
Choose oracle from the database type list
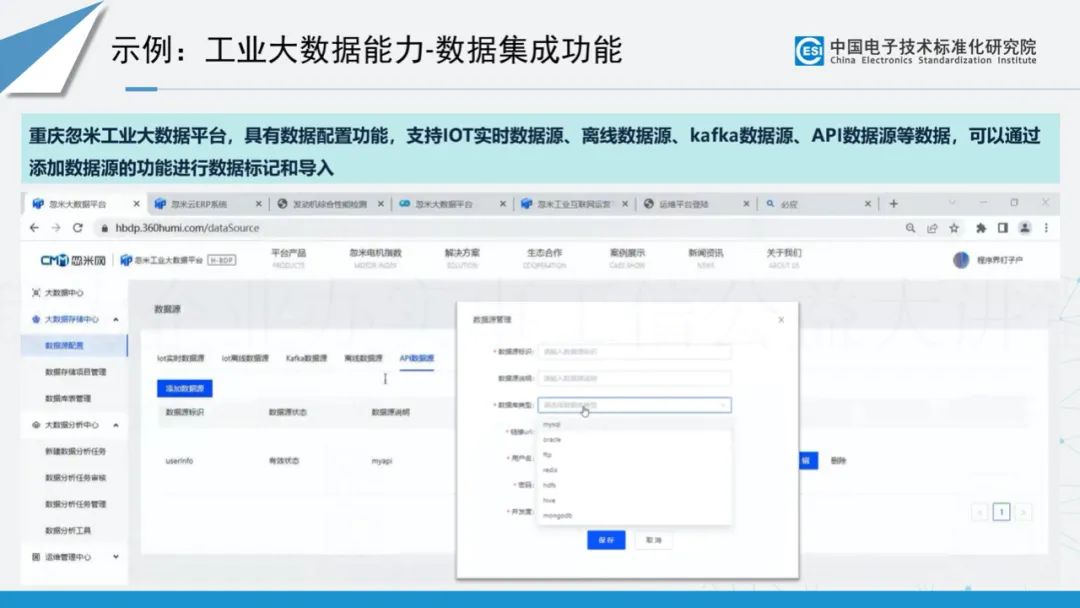click(x=634, y=439)
